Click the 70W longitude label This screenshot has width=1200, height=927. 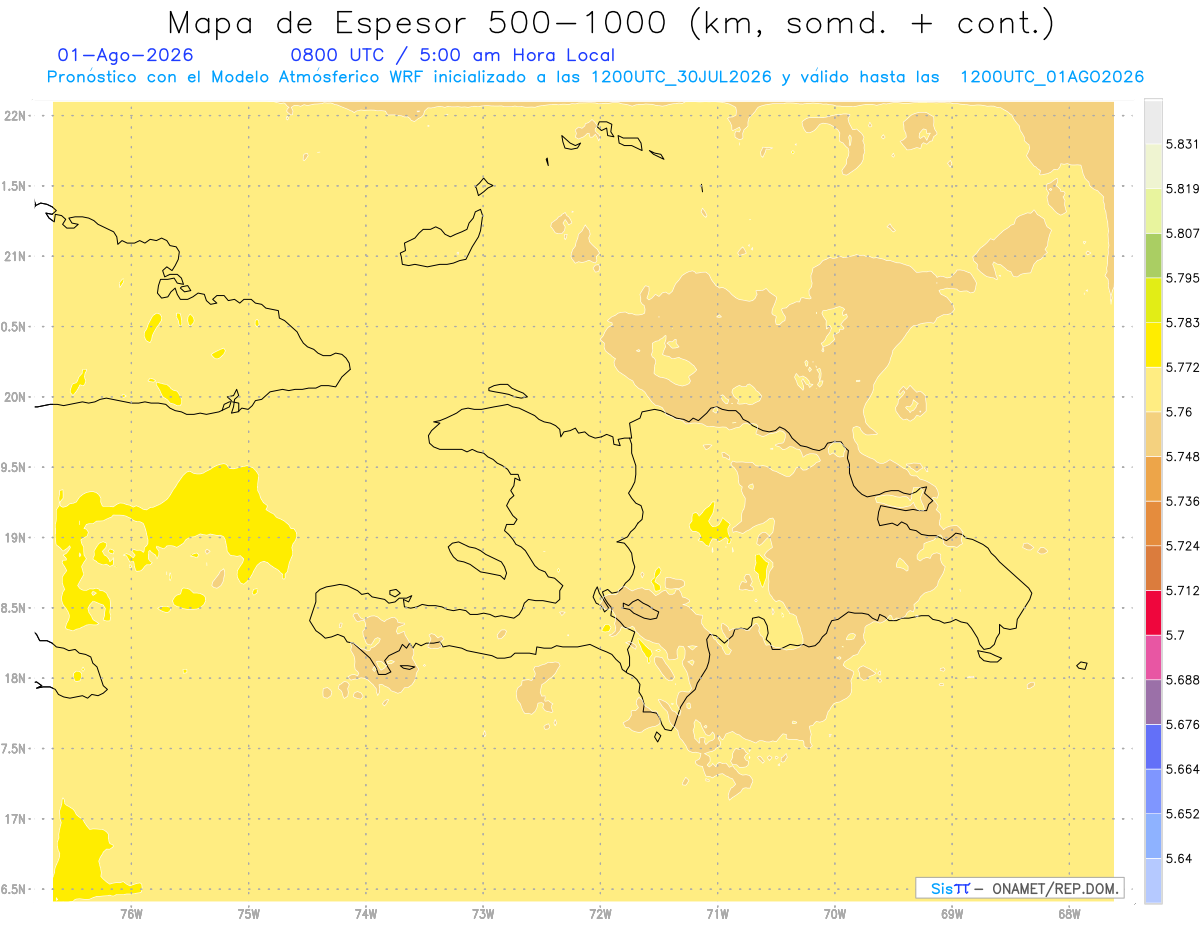pyautogui.click(x=835, y=914)
